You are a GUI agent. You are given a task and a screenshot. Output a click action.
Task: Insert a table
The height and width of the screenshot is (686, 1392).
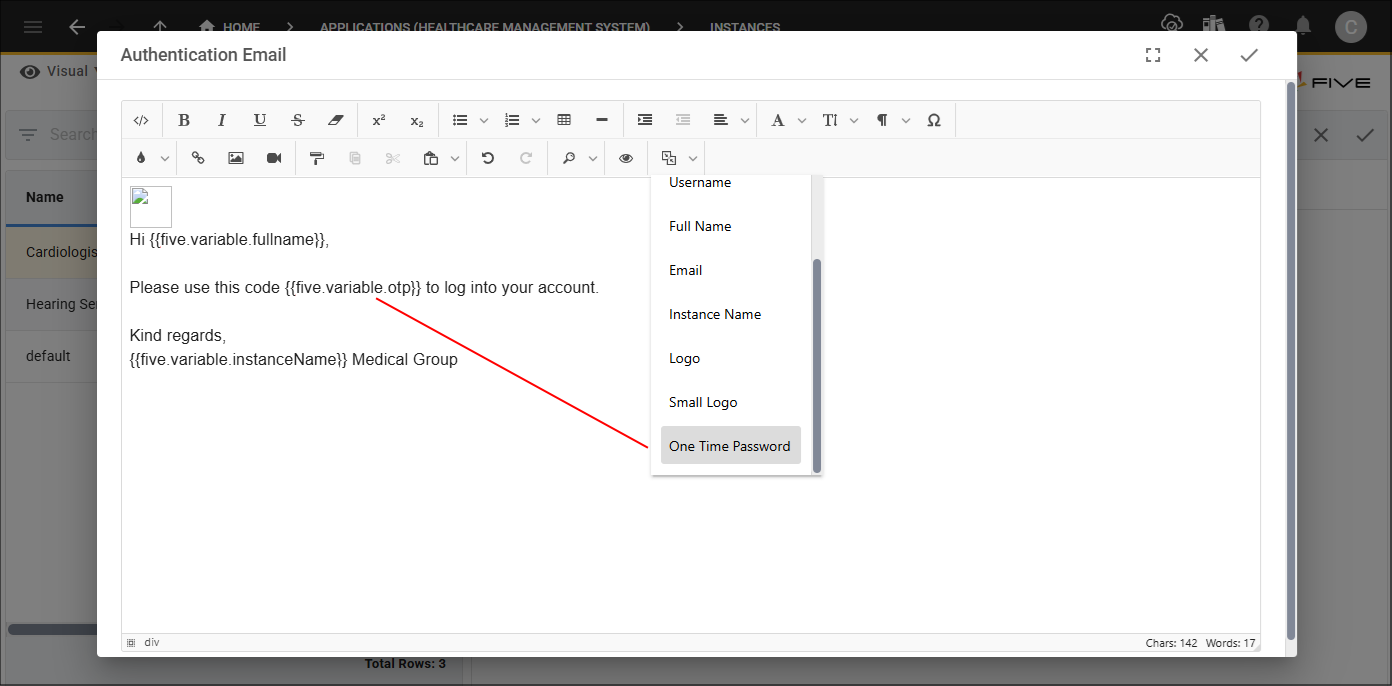tap(564, 120)
